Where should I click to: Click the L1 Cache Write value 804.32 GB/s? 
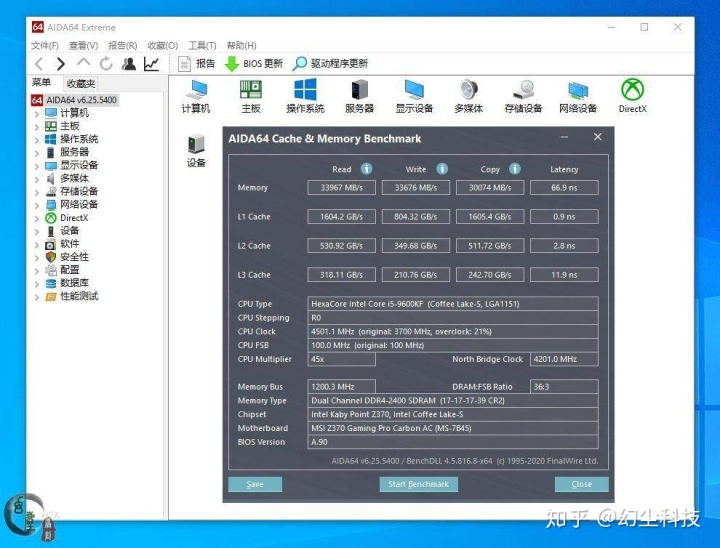click(416, 217)
